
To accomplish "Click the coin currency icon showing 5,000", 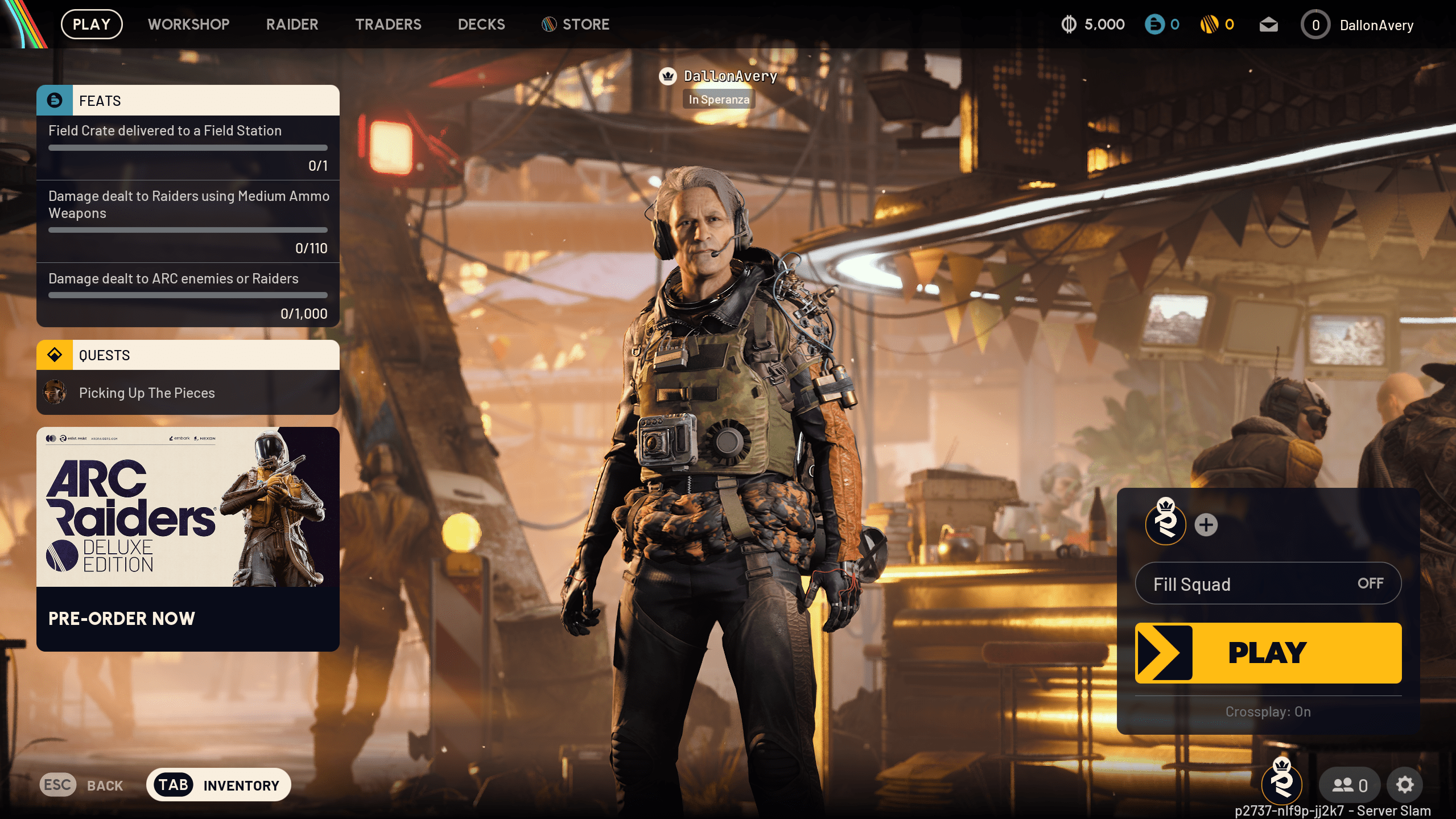I will 1069,24.
